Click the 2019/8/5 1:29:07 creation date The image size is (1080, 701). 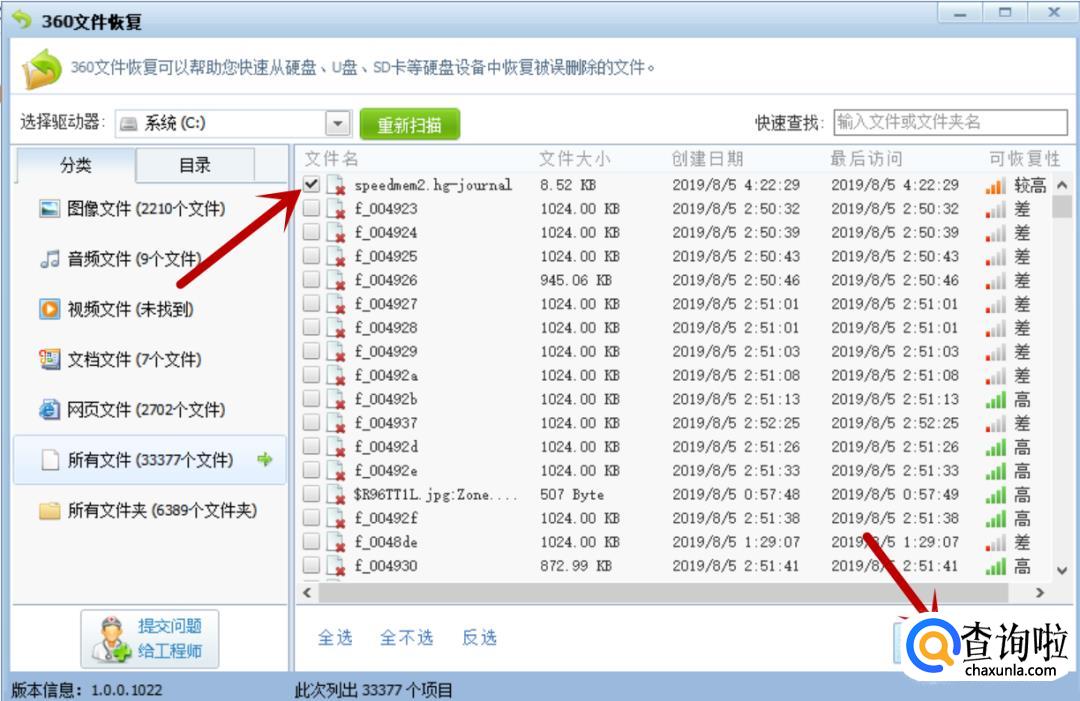point(736,543)
